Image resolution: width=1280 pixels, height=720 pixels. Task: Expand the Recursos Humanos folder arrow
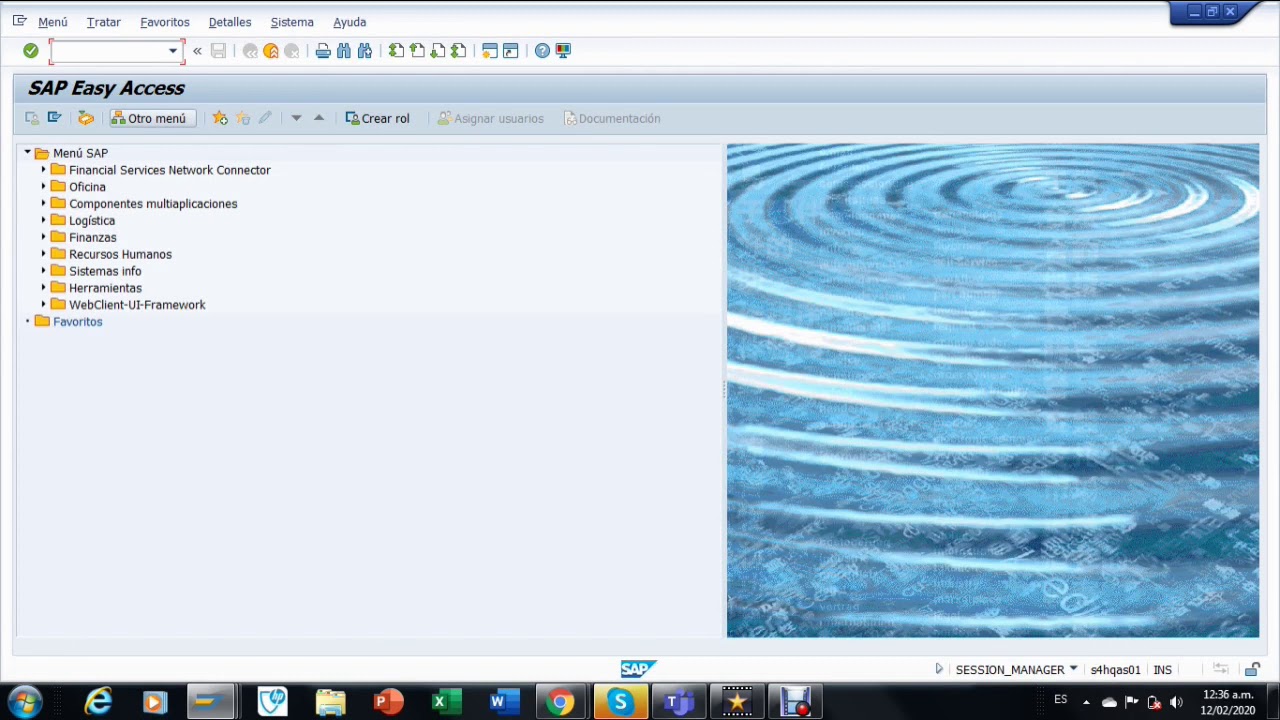[44, 254]
